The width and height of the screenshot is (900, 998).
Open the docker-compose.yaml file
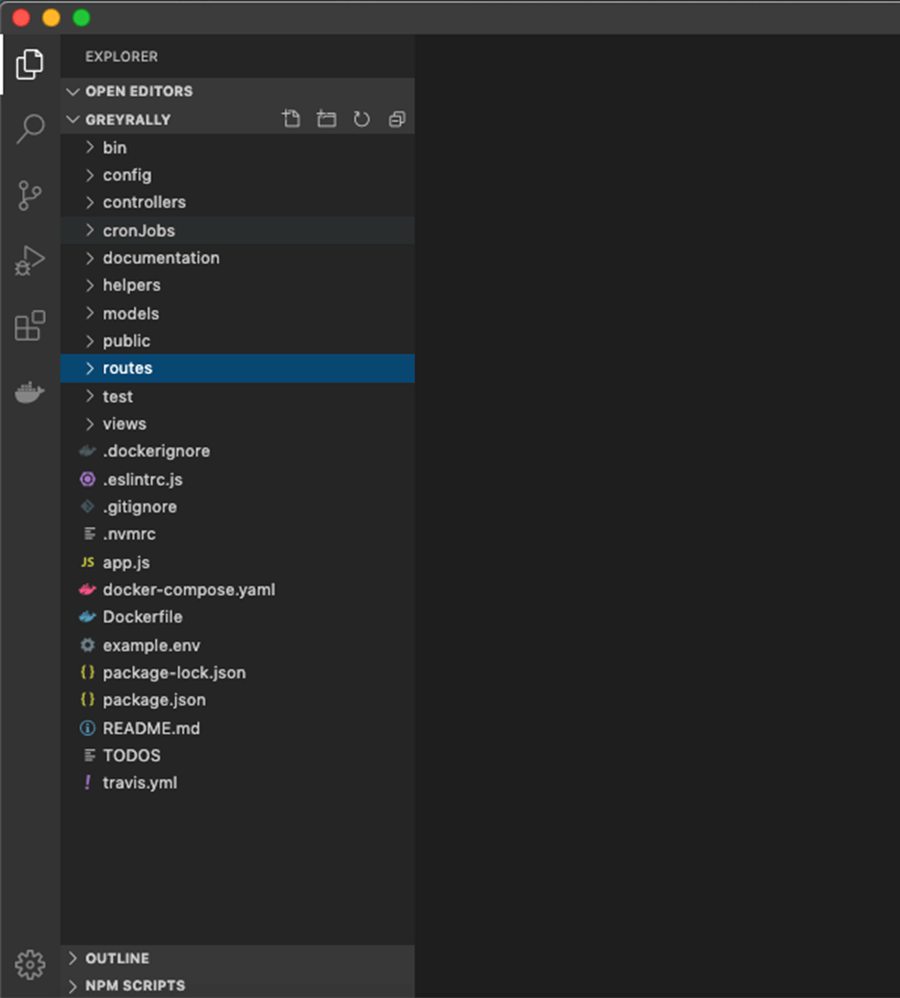pyautogui.click(x=188, y=589)
